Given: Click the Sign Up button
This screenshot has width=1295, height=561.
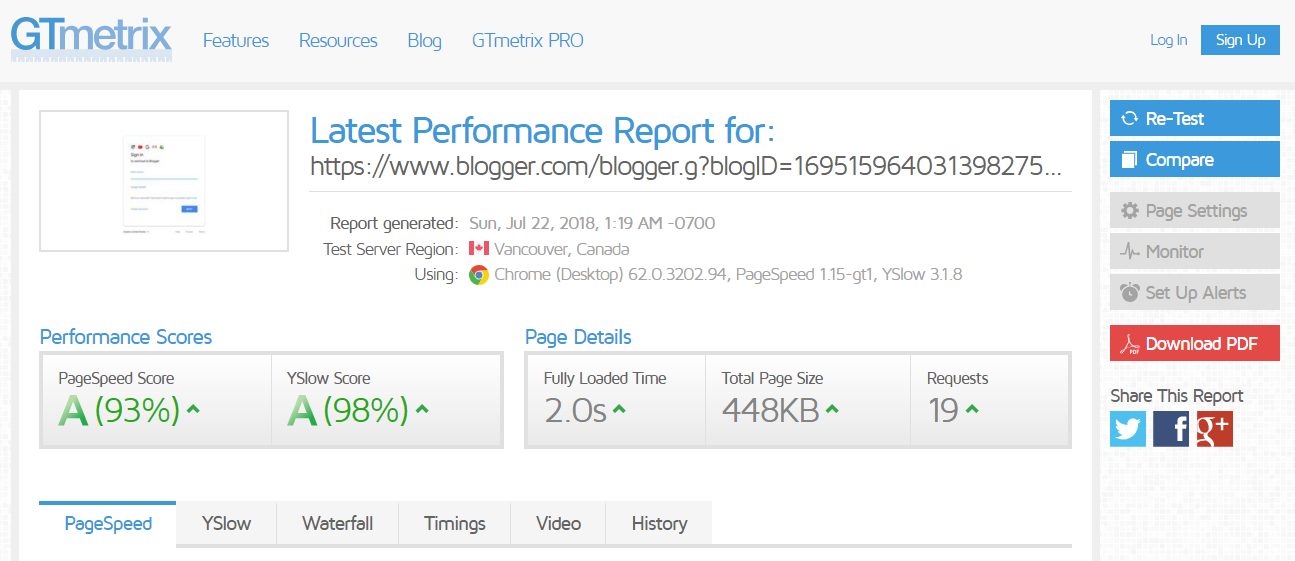Looking at the screenshot, I should 1240,40.
